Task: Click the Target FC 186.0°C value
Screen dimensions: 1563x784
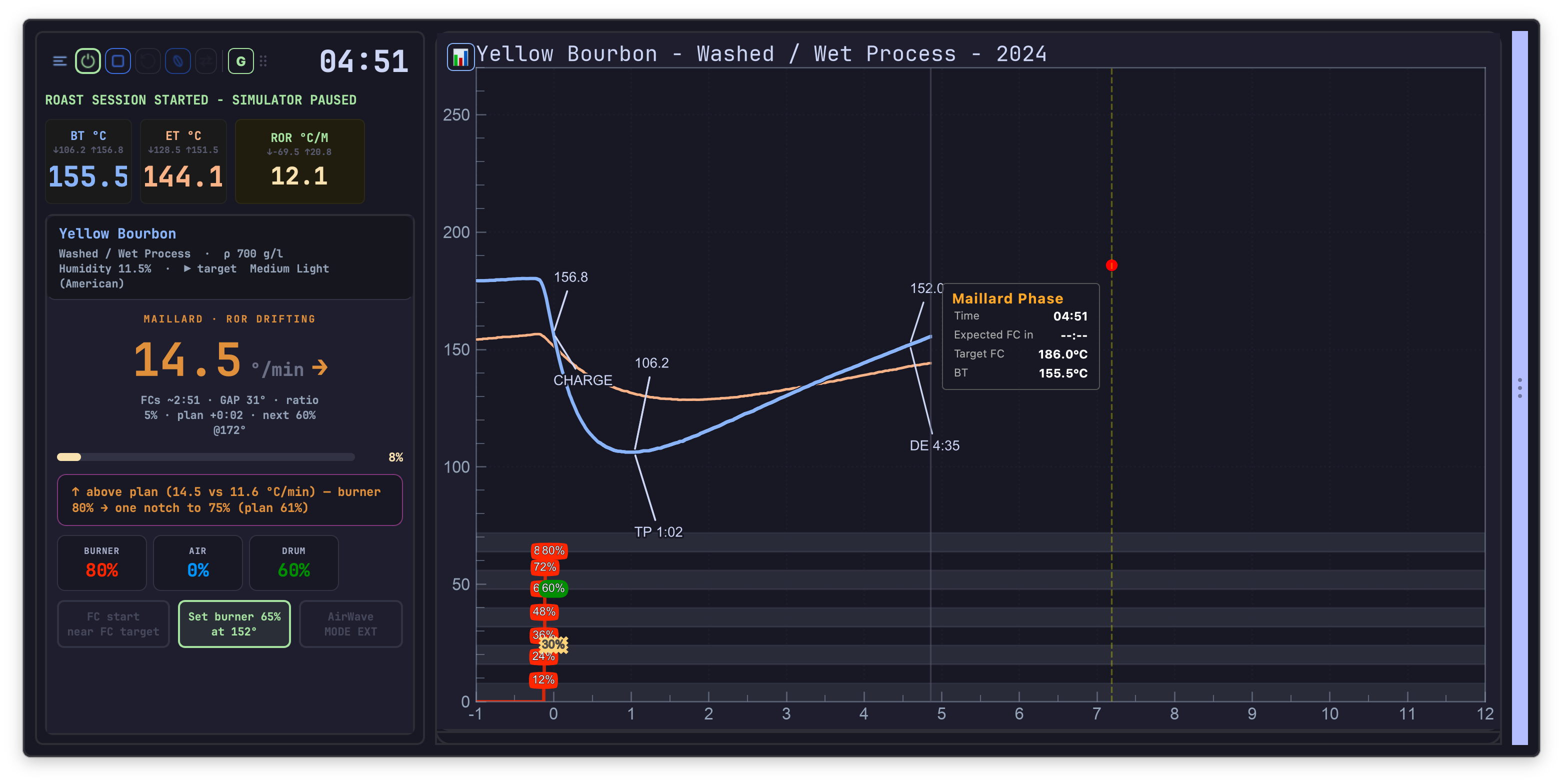Action: pos(1062,354)
